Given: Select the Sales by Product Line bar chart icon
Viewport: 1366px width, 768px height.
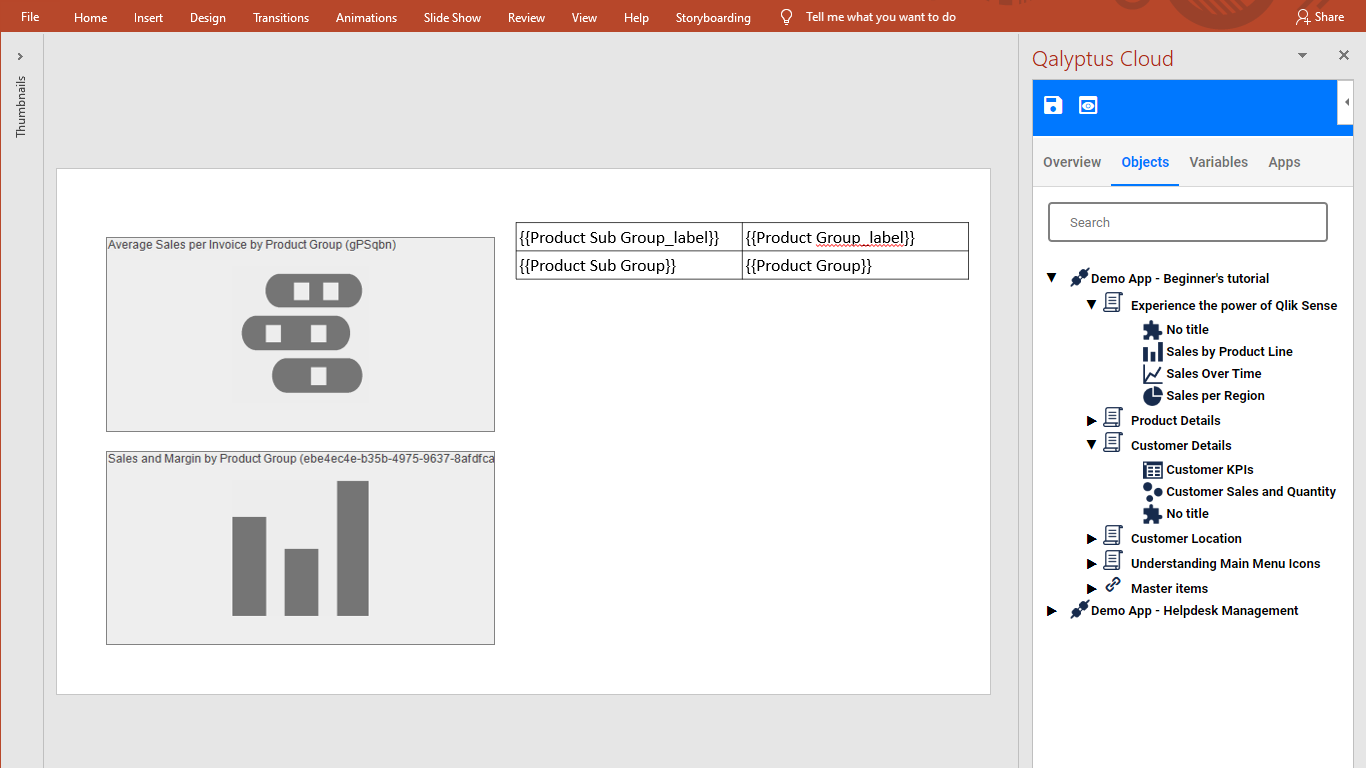Looking at the screenshot, I should tap(1152, 352).
